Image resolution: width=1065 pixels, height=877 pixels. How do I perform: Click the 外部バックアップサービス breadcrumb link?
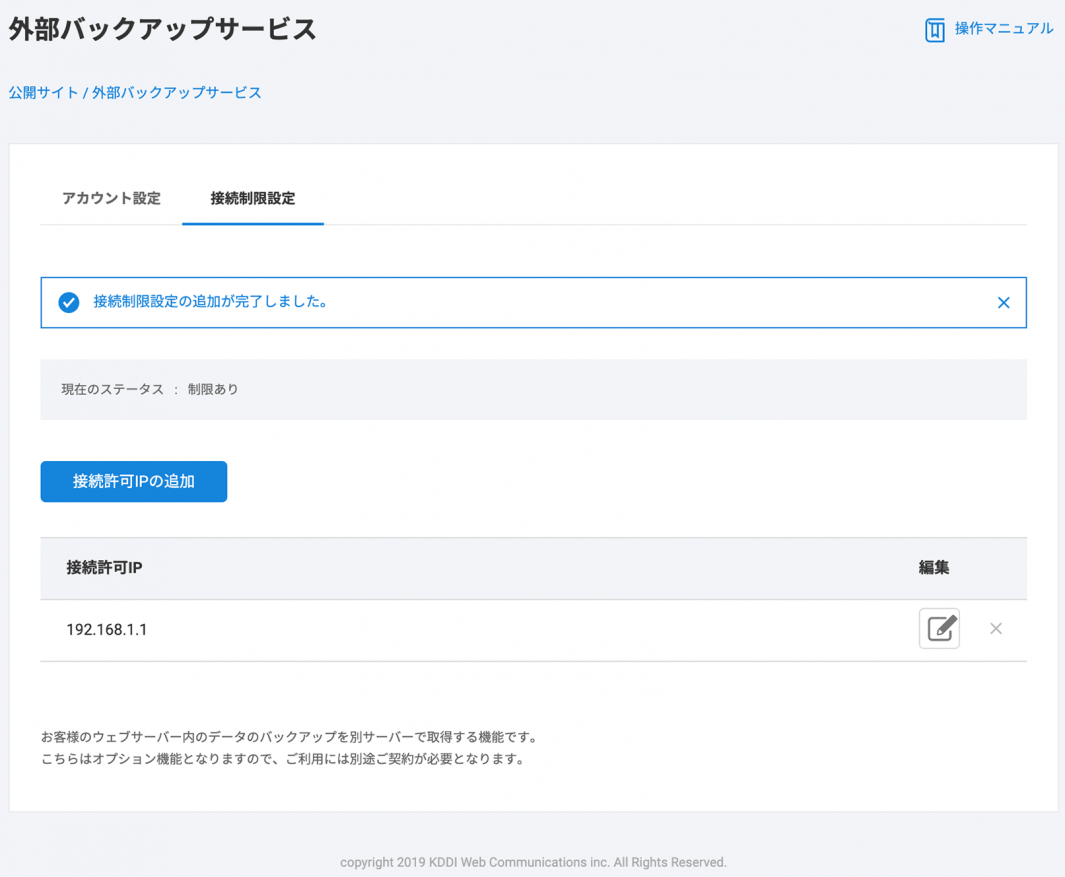click(x=177, y=93)
